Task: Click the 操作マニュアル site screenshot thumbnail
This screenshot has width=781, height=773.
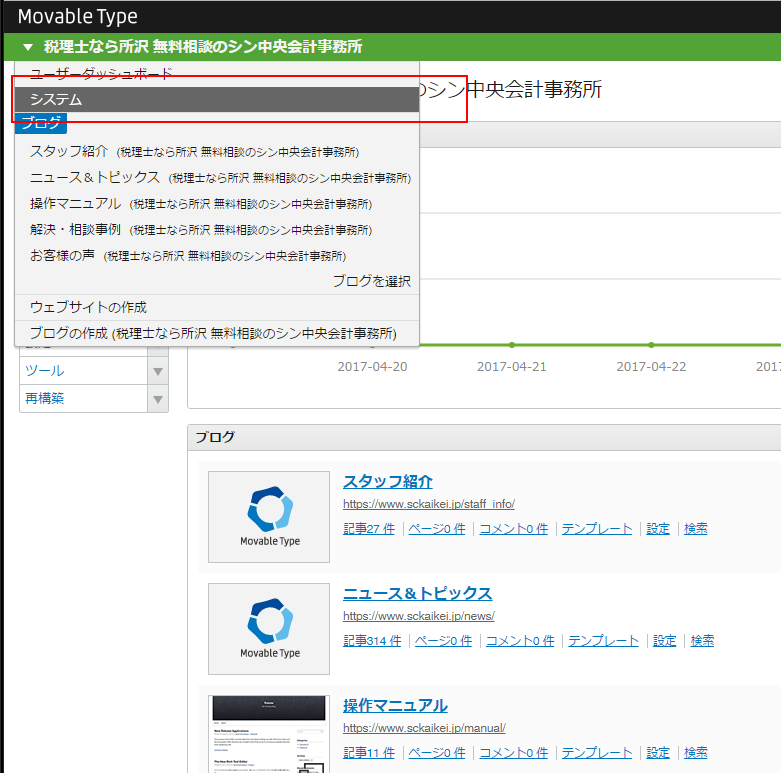Action: click(x=269, y=734)
